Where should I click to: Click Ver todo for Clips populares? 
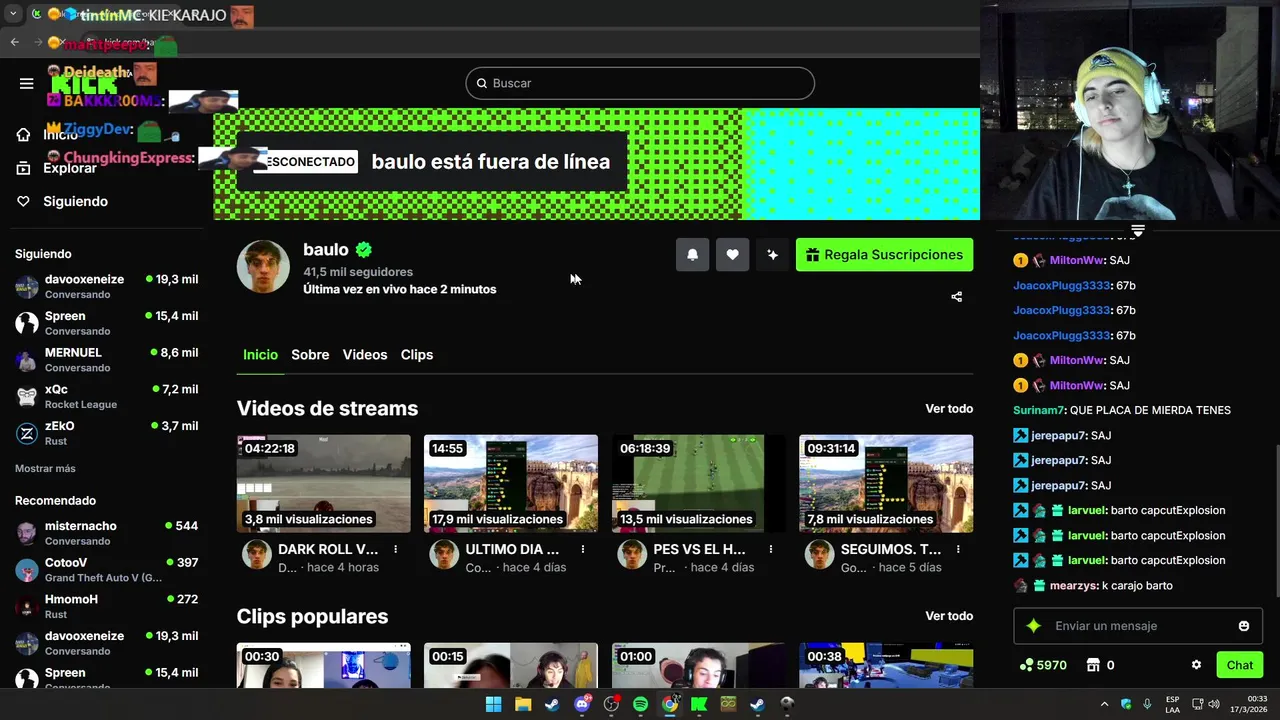tap(949, 616)
